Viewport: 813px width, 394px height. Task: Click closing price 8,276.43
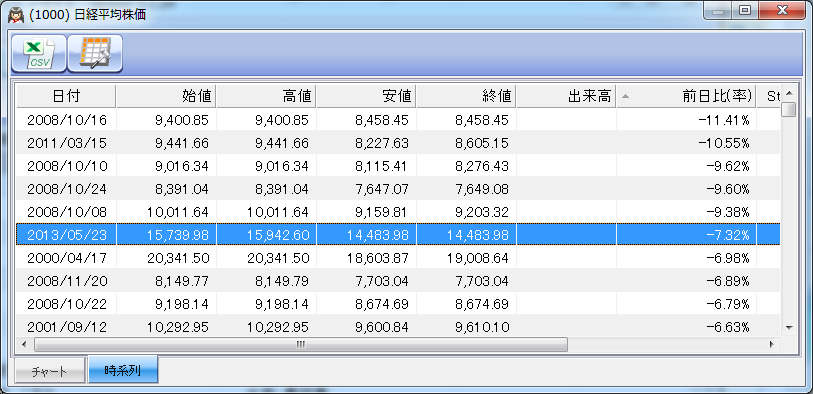482,166
